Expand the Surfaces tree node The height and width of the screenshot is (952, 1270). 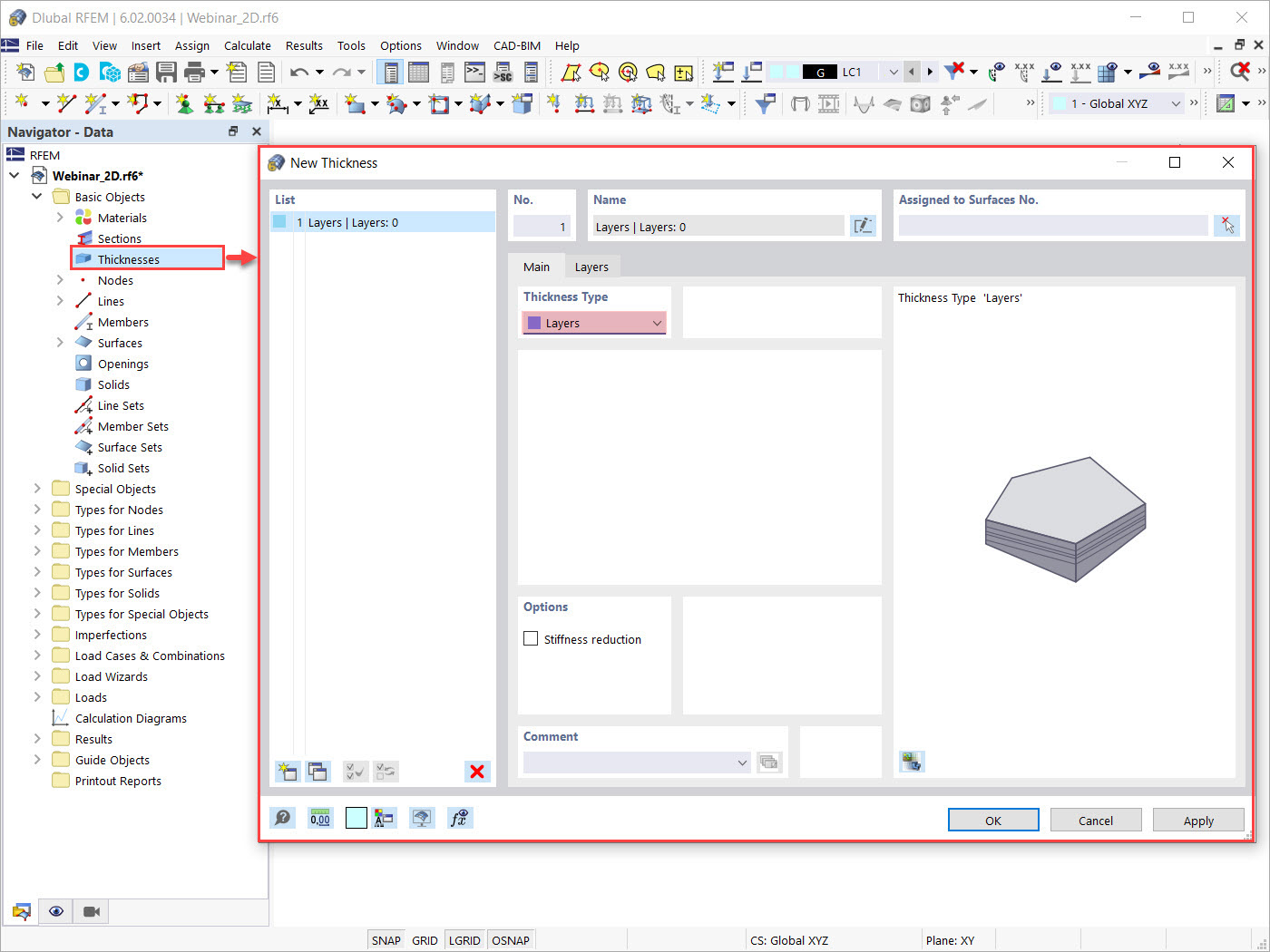tap(60, 343)
